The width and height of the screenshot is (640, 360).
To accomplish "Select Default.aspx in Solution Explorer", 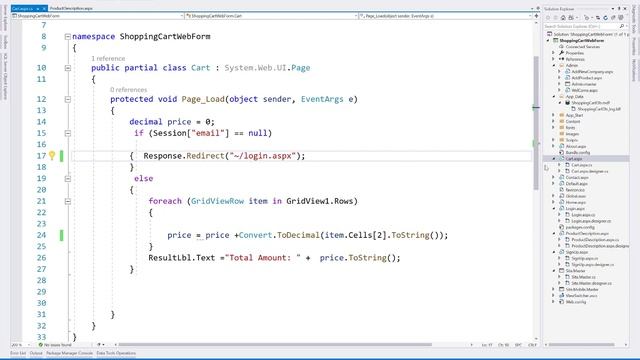I will 576,184.
